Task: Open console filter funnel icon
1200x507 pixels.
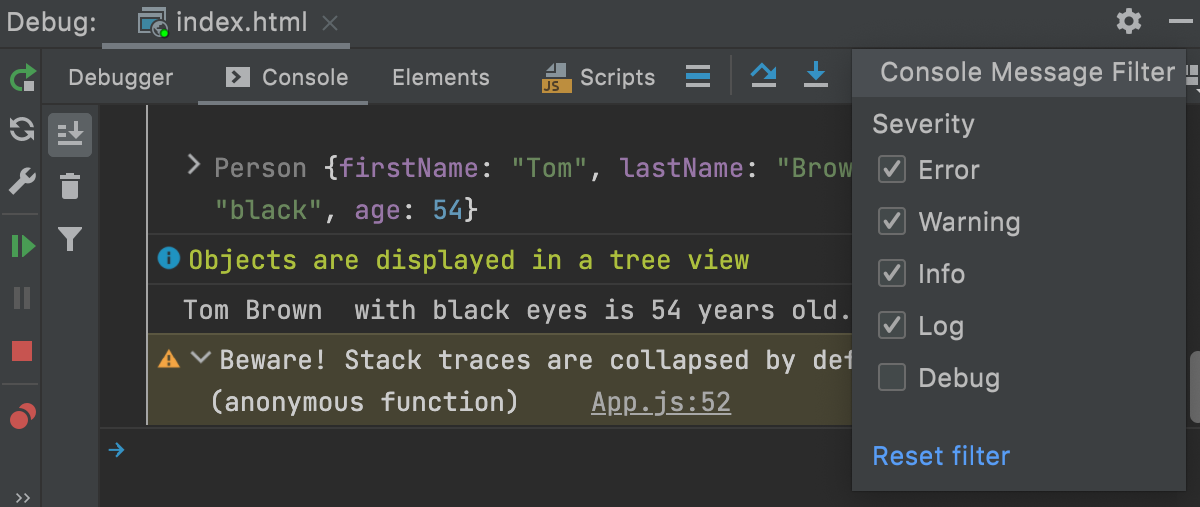Action: click(70, 239)
